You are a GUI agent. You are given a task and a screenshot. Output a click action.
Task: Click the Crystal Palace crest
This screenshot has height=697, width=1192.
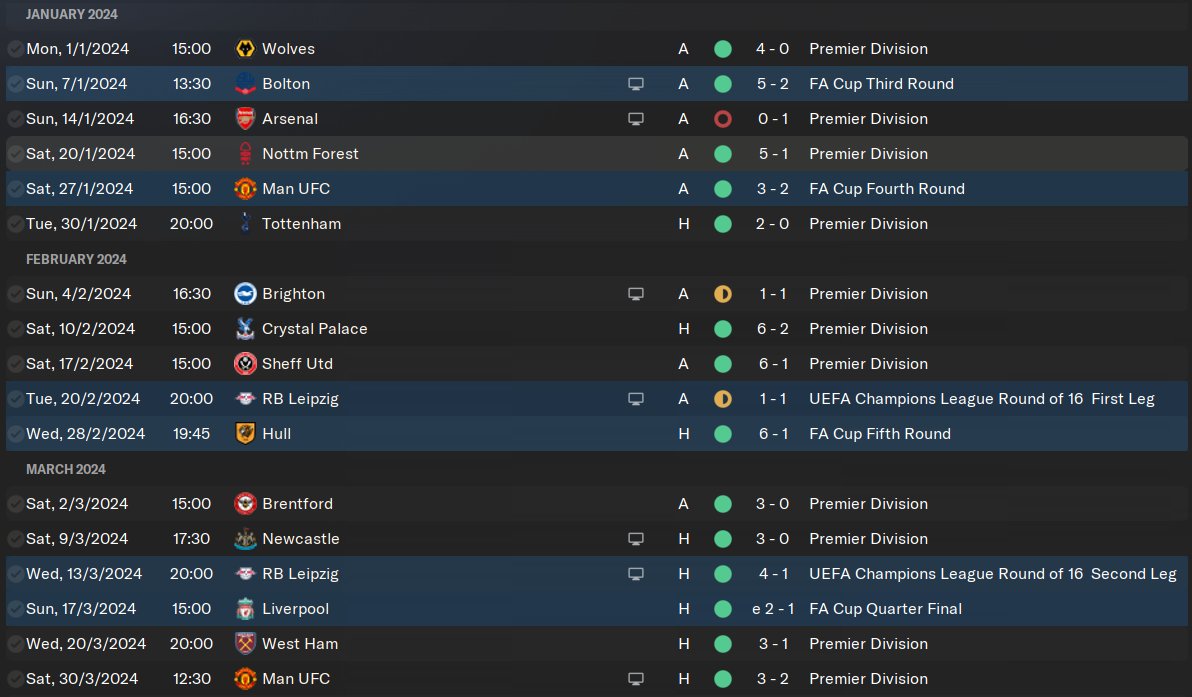pyautogui.click(x=245, y=329)
